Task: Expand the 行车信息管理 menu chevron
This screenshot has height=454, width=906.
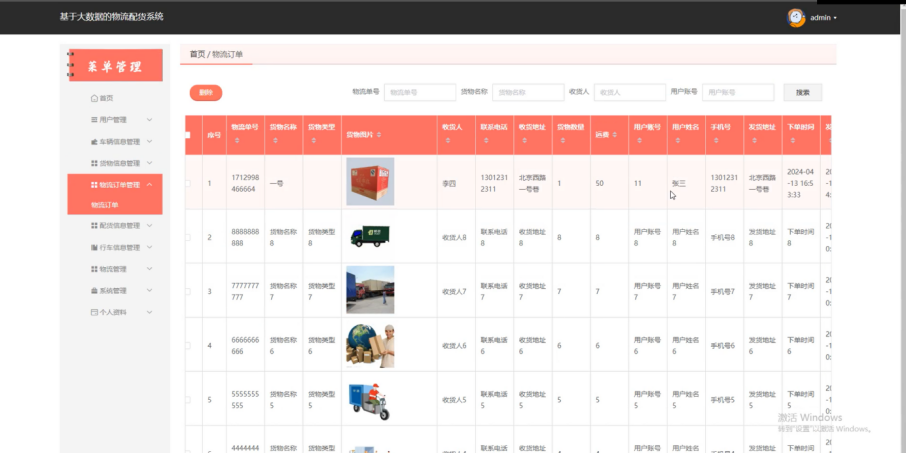Action: tap(149, 247)
